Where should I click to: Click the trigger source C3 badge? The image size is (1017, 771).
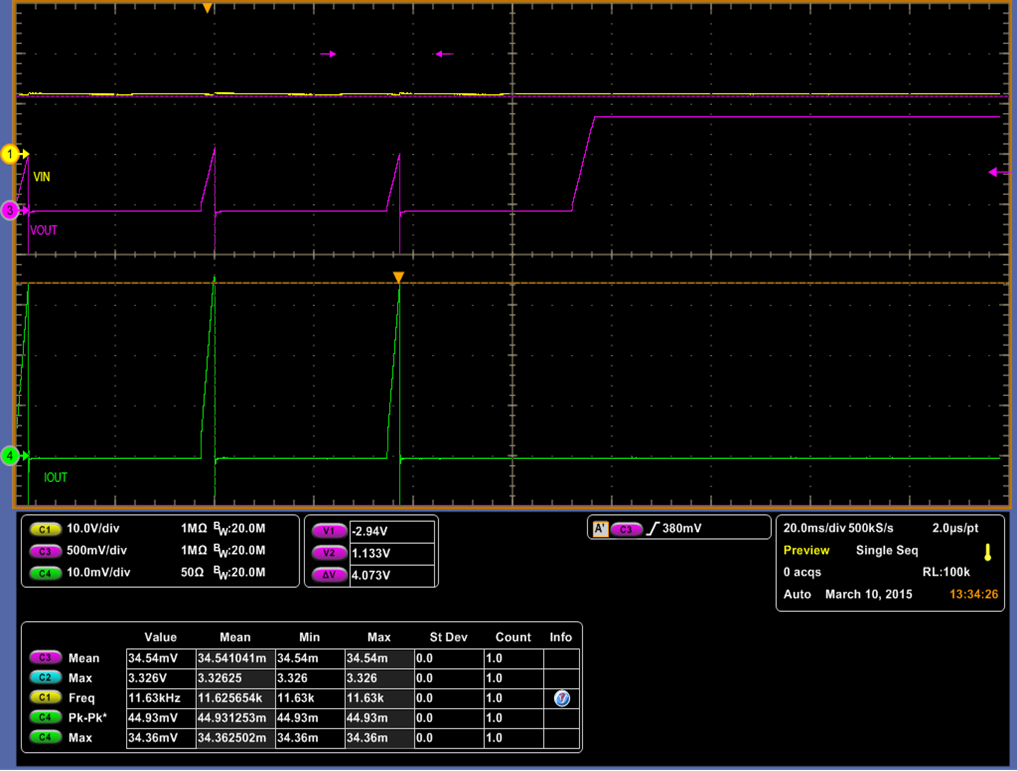[x=626, y=529]
